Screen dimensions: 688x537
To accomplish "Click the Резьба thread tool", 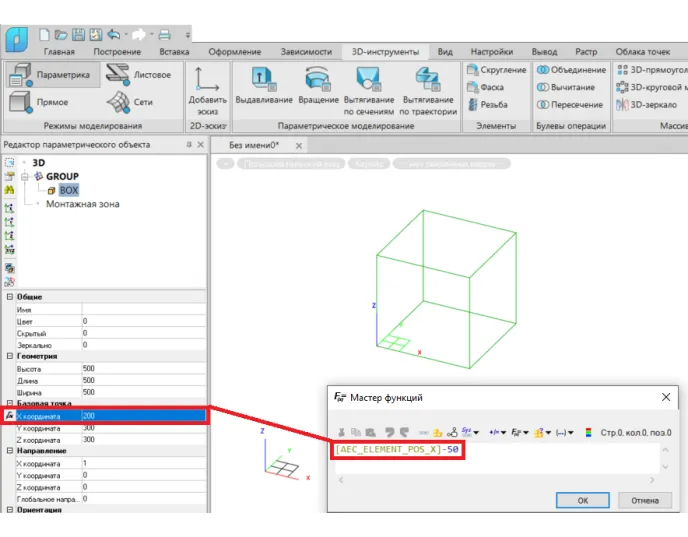I will (x=487, y=105).
